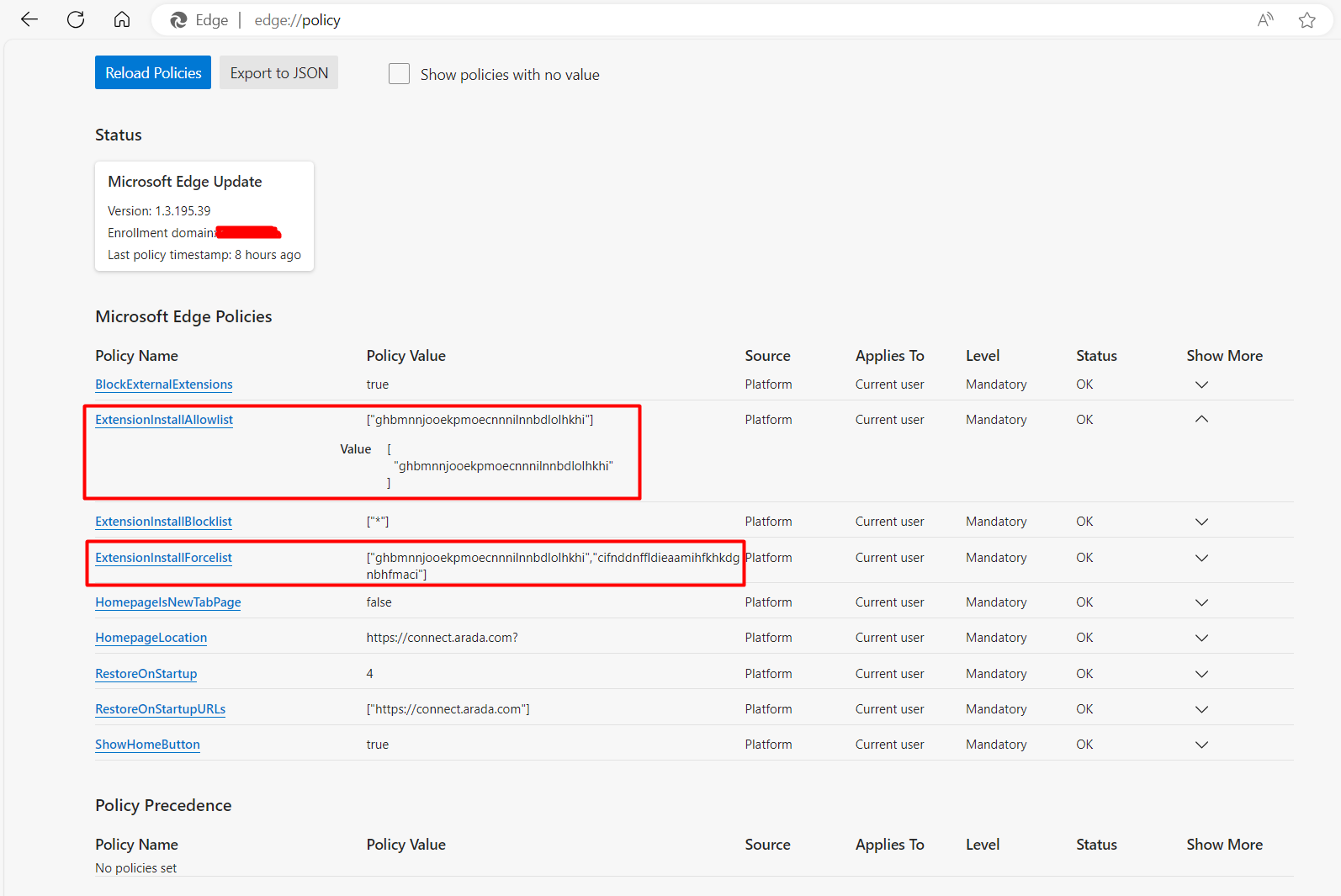Expand the HomepageIsNewTabPage row details

tap(1201, 602)
